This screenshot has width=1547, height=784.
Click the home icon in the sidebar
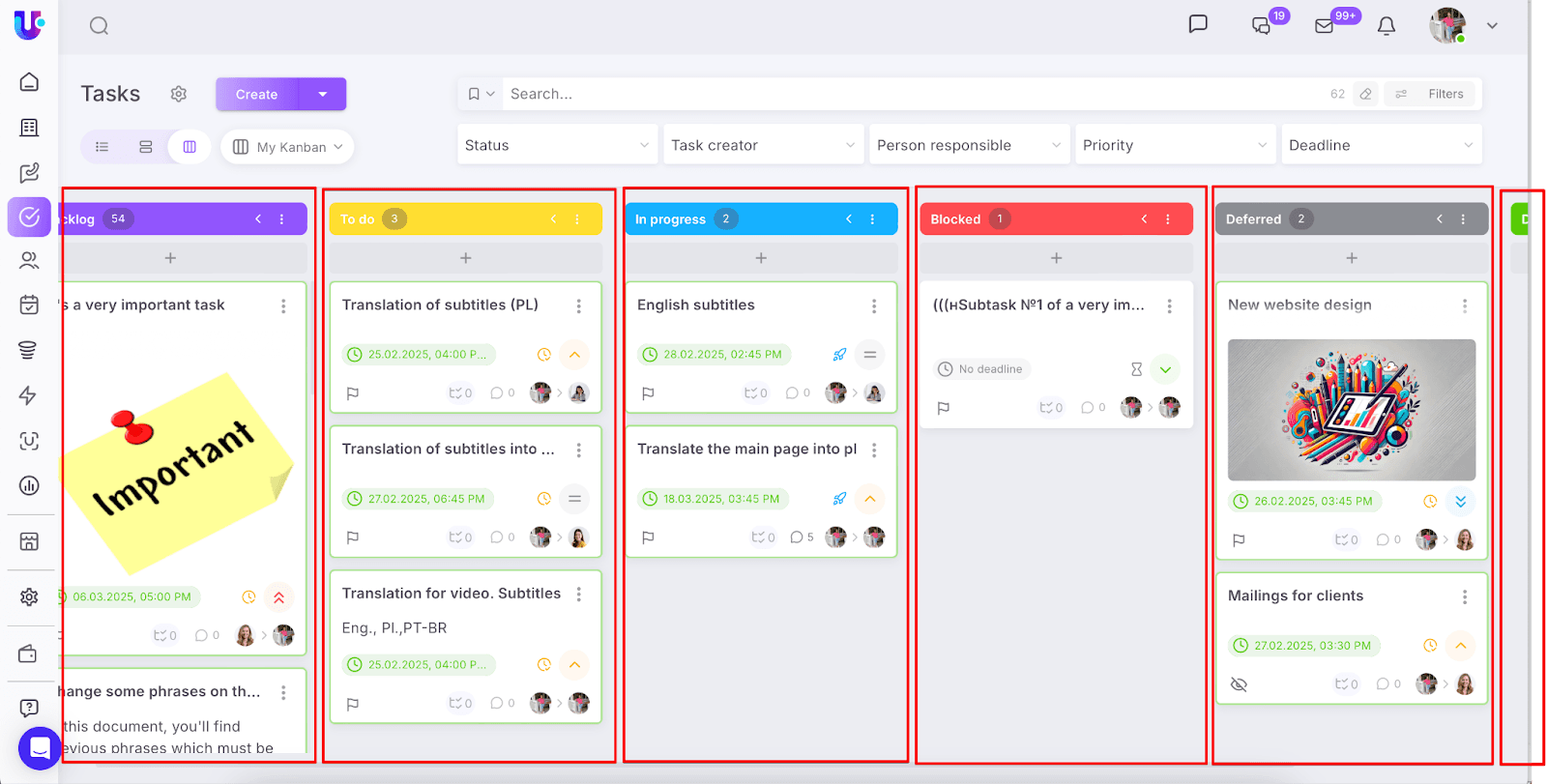29,82
